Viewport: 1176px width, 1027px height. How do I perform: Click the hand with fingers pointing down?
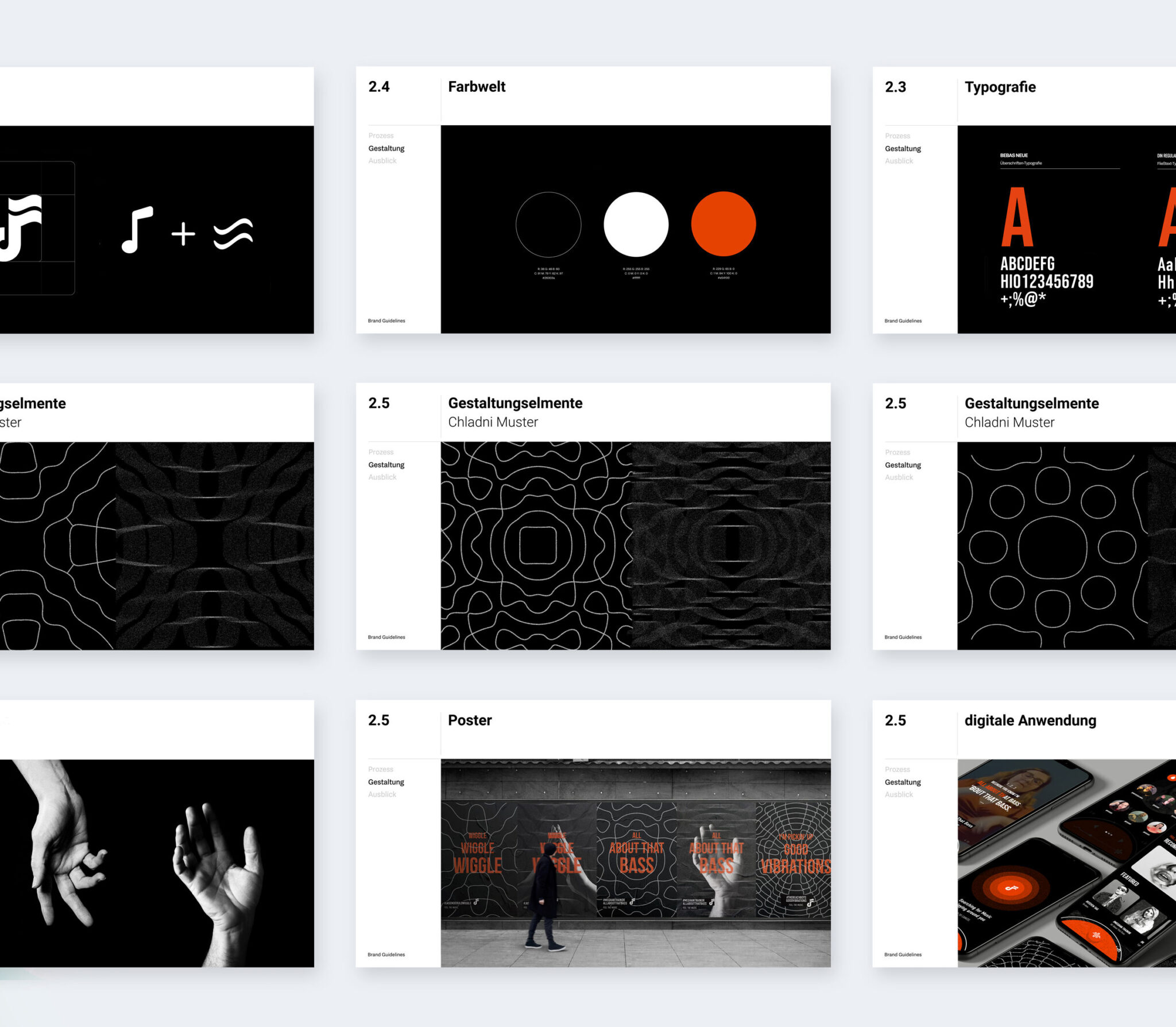click(x=66, y=844)
